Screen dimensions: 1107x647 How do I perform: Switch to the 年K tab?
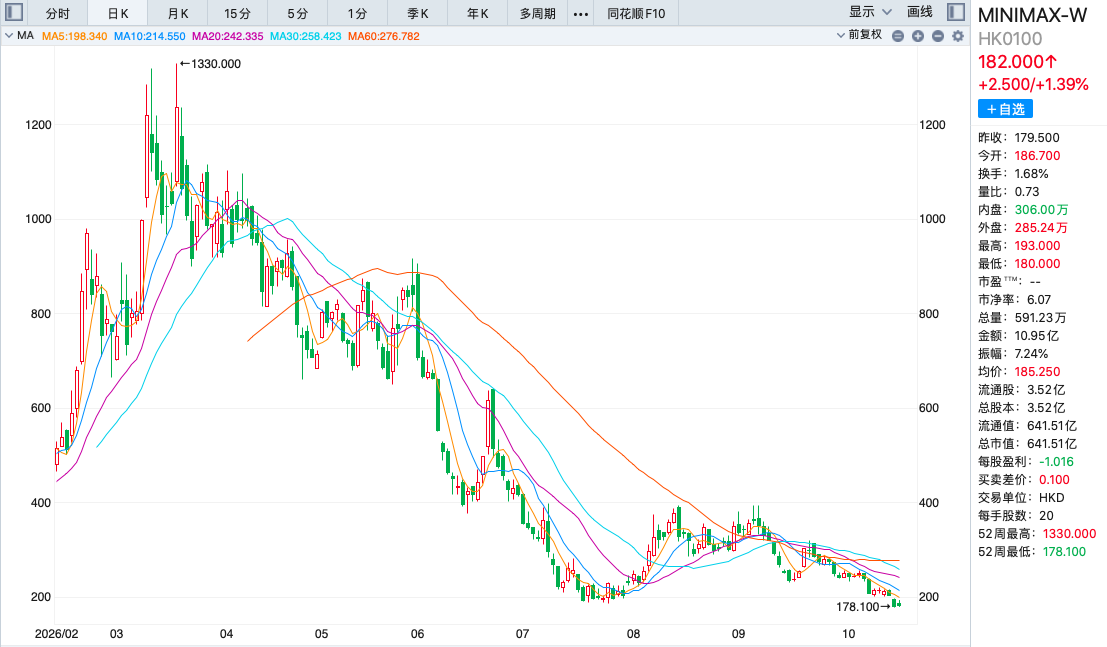[477, 13]
